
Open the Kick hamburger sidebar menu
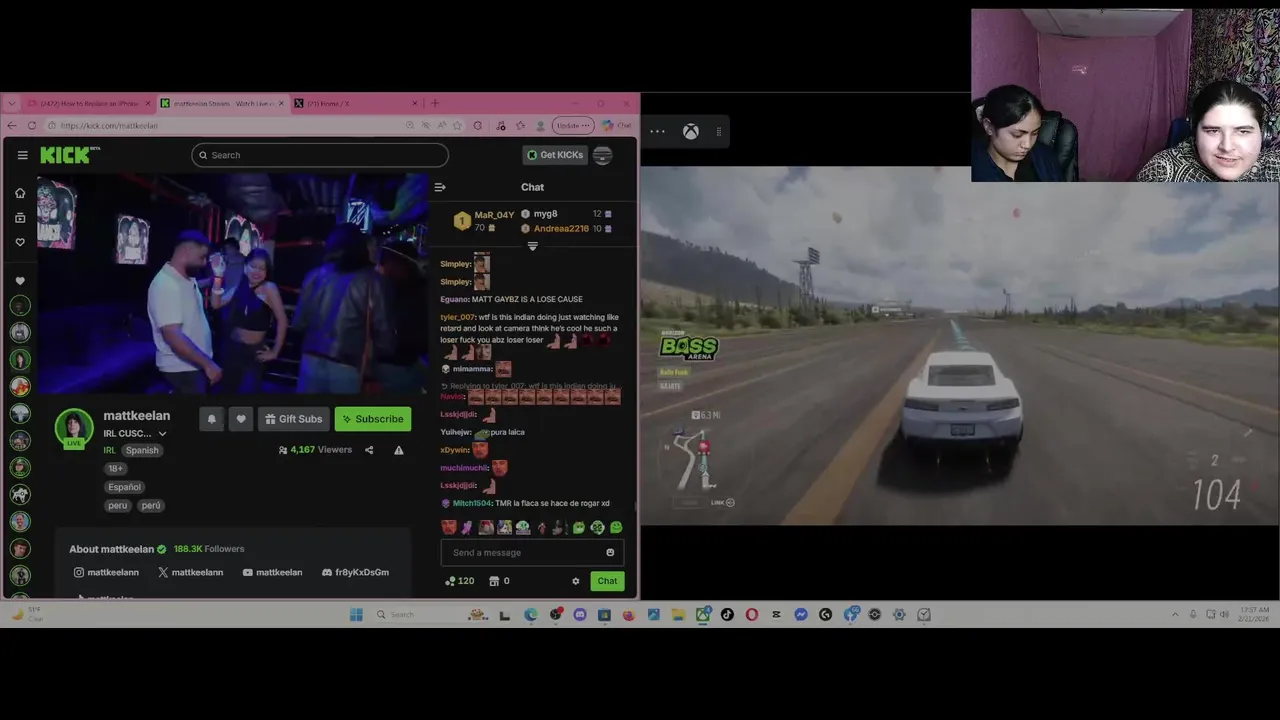(x=22, y=155)
